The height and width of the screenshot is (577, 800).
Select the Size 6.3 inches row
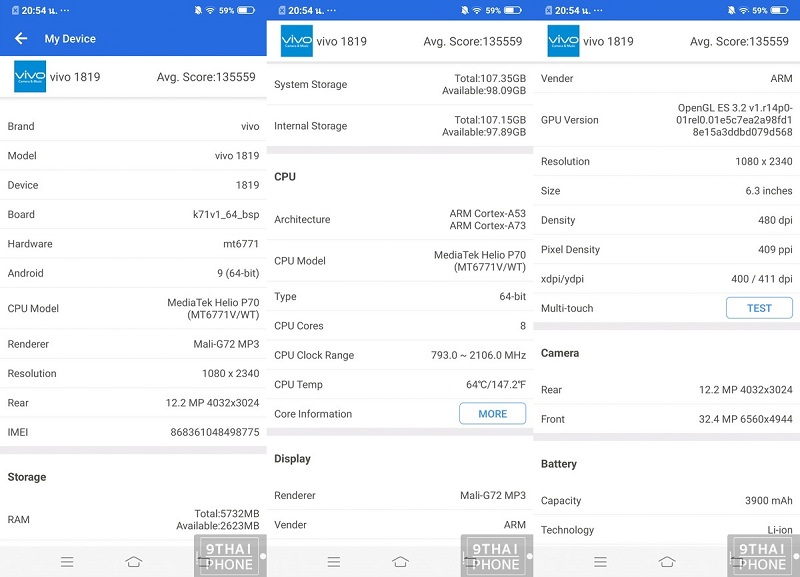pos(667,191)
